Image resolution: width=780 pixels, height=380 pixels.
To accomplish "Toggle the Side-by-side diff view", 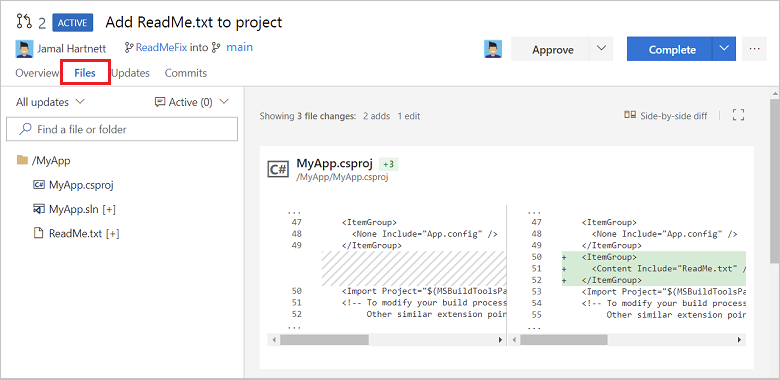I will click(666, 115).
